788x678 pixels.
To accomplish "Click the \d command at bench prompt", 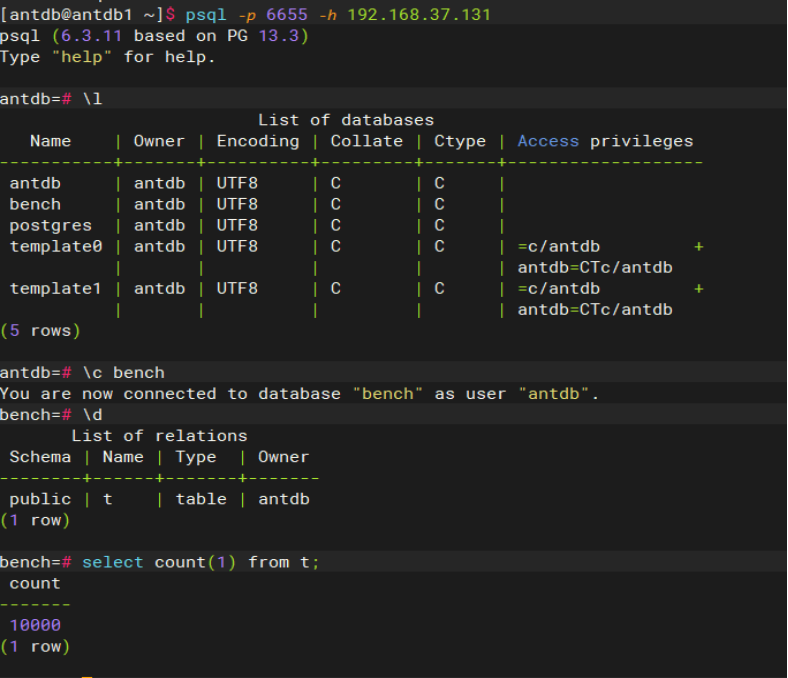I will (x=92, y=415).
